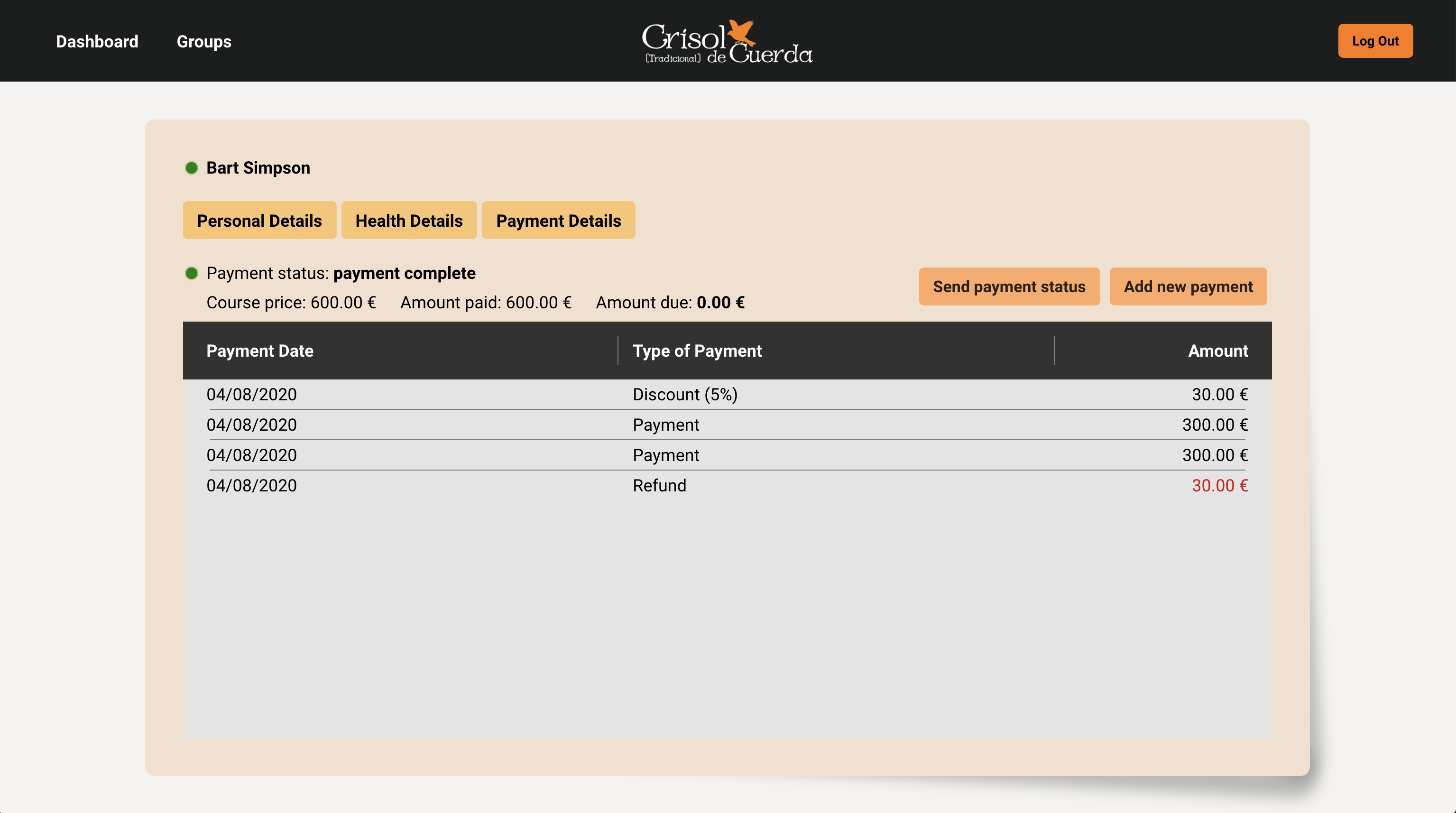Click the green payment status indicator icon
This screenshot has width=1456, height=813.
192,272
